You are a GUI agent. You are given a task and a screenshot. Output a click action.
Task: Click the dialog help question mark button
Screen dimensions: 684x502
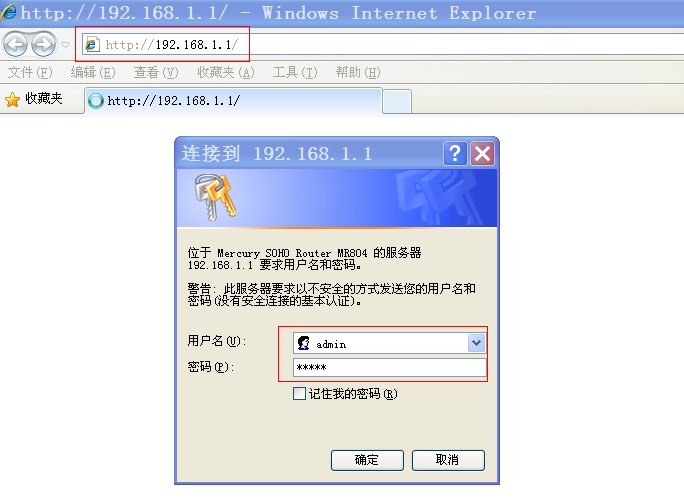(x=455, y=153)
